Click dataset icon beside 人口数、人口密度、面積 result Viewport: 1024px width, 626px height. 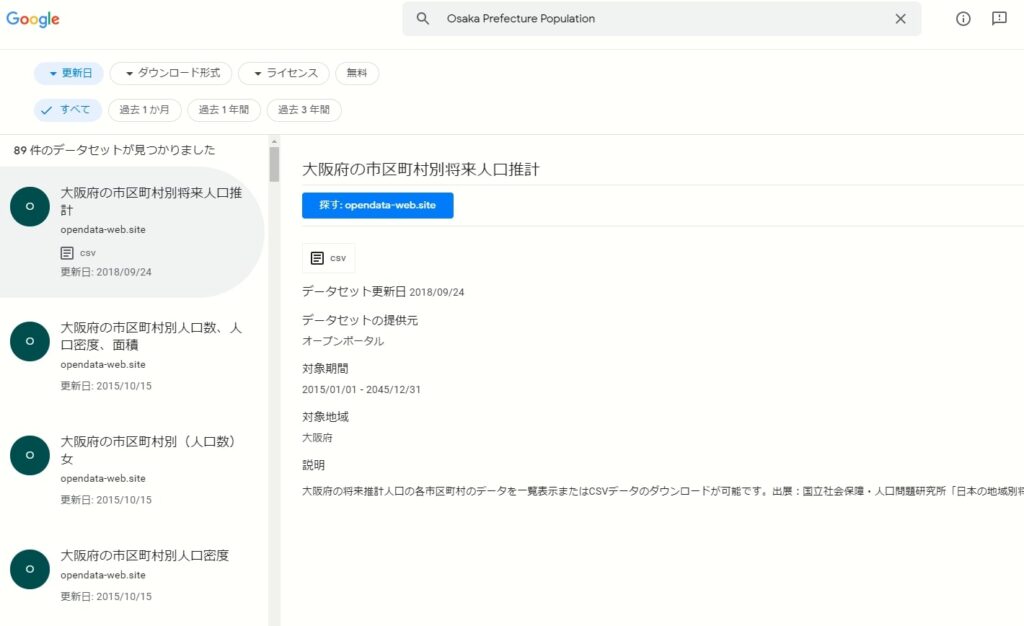click(30, 341)
